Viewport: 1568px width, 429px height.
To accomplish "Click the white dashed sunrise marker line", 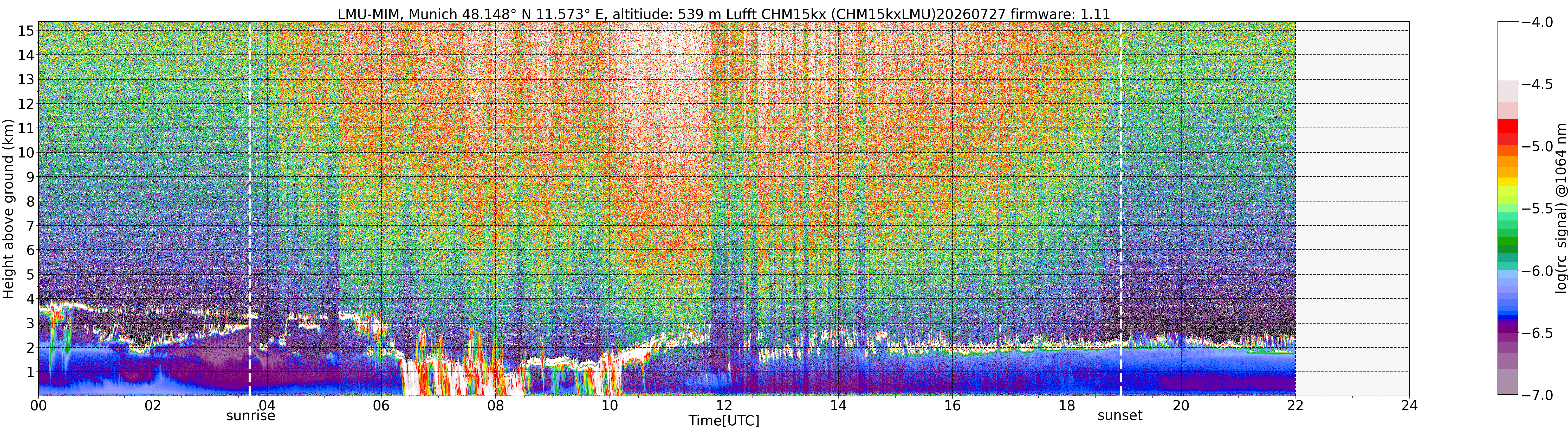I will coord(250,209).
